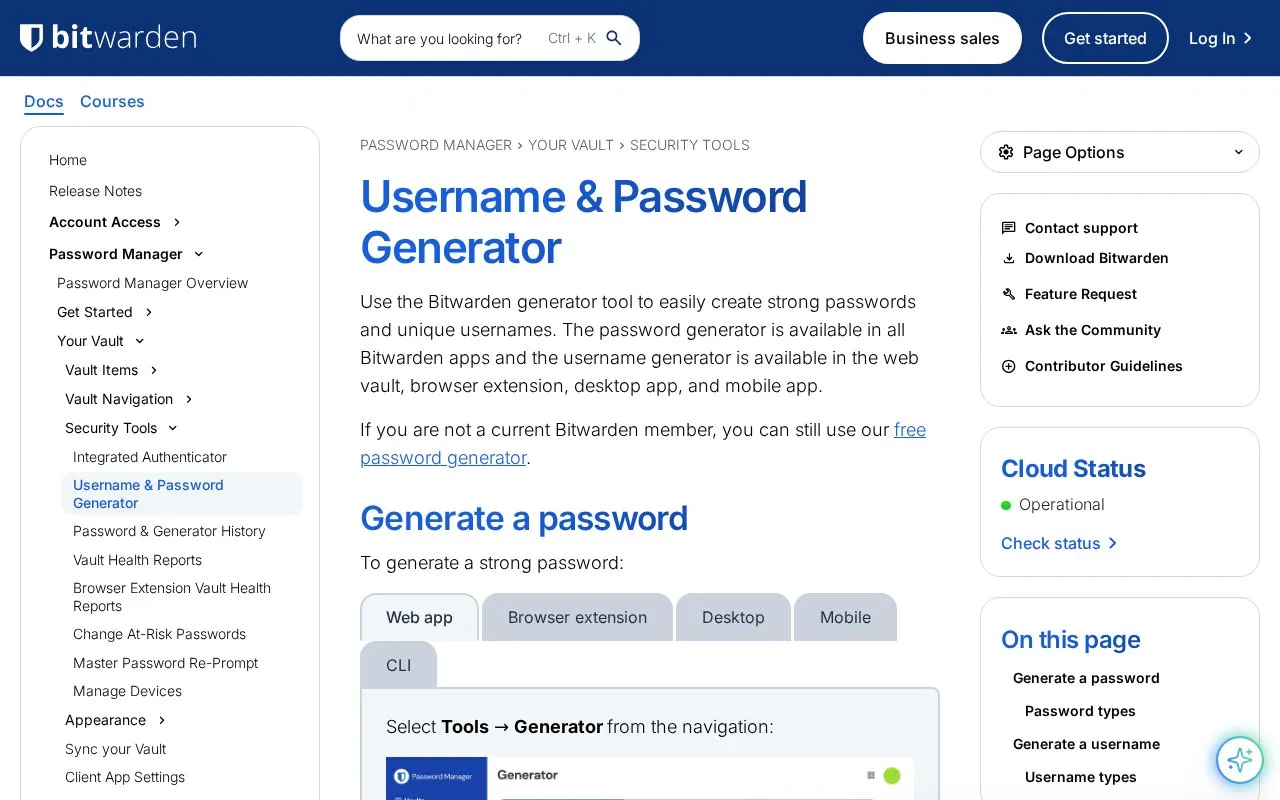Click the Business sales button

tap(942, 38)
